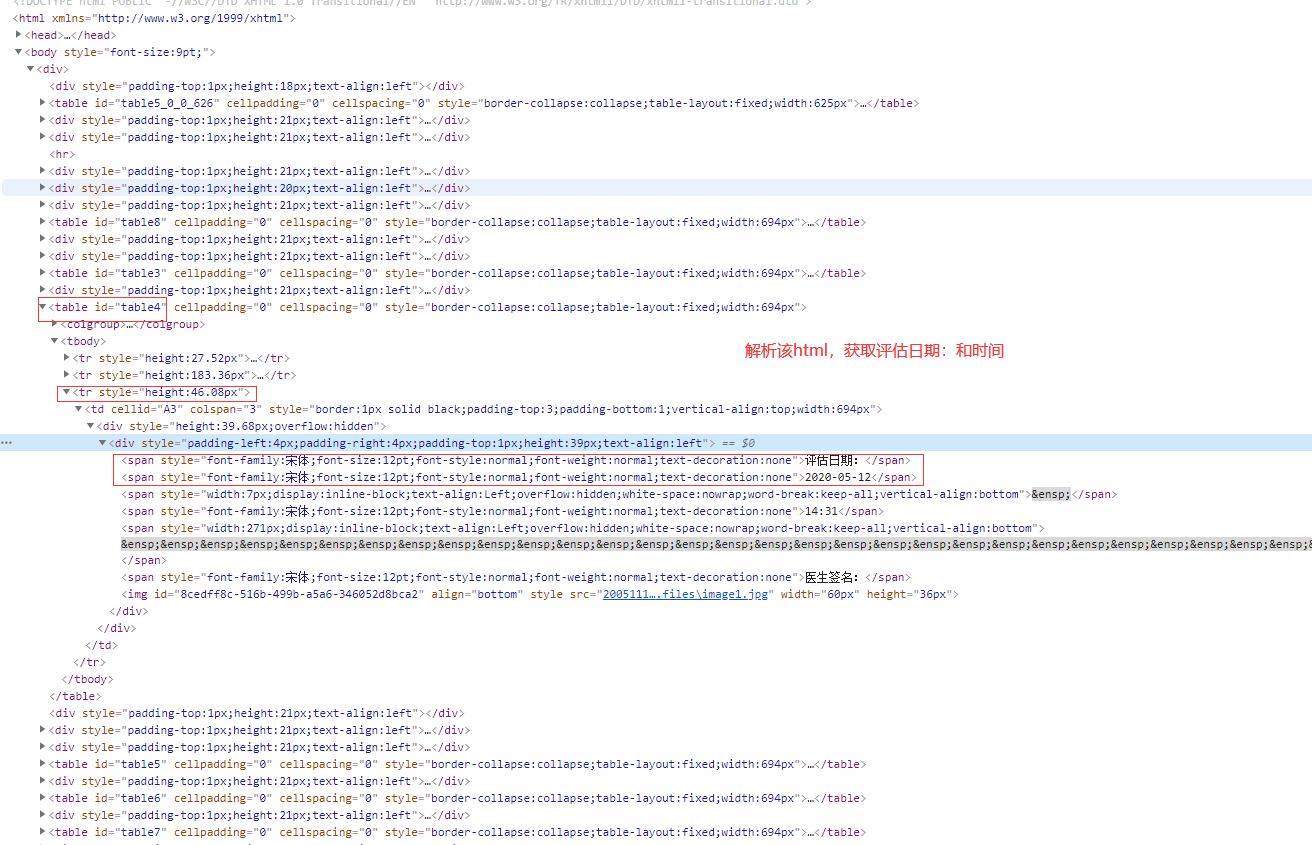The width and height of the screenshot is (1312, 845).
Task: Click the == $0 marker
Action: [738, 443]
